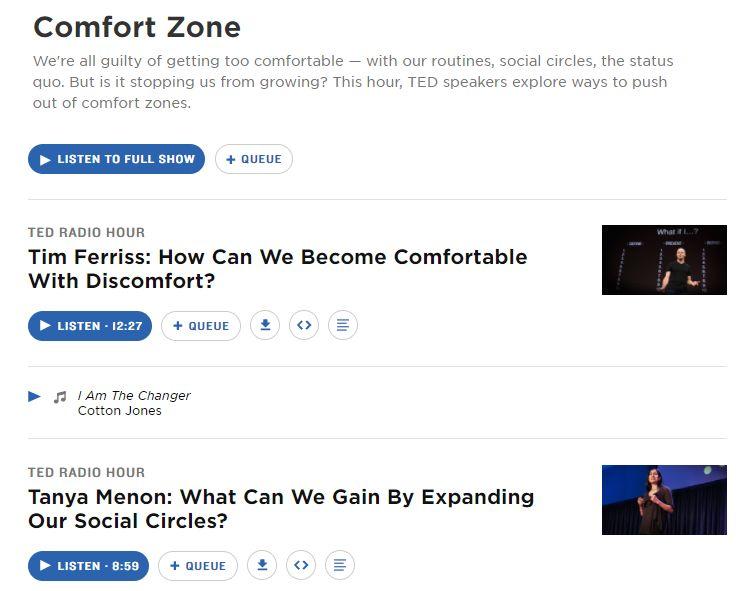The height and width of the screenshot is (591, 746).
Task: Open TED Radio Hour label above Tim Ferriss
Action: pos(87,232)
